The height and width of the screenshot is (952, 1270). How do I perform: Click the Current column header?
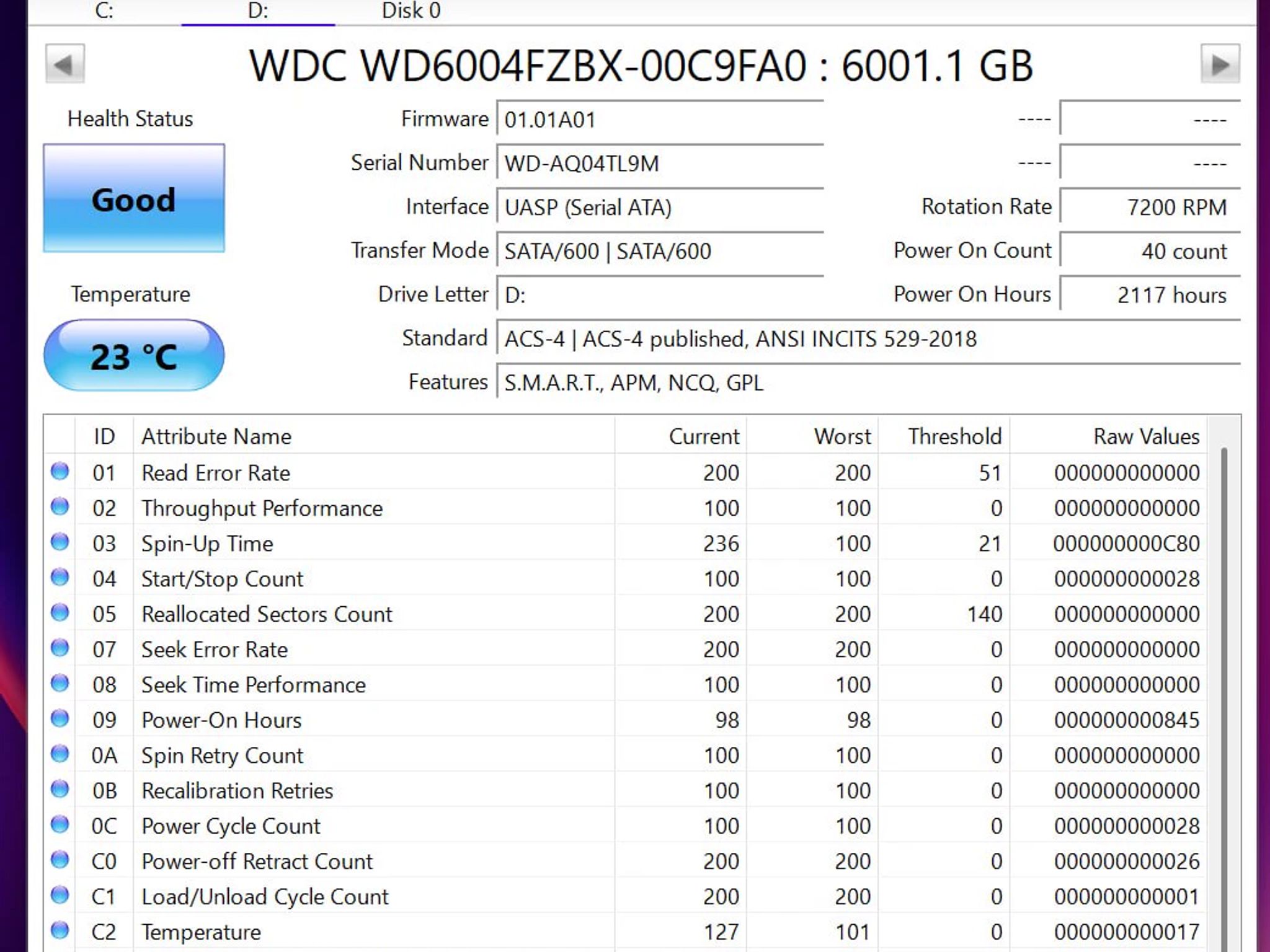pos(681,436)
